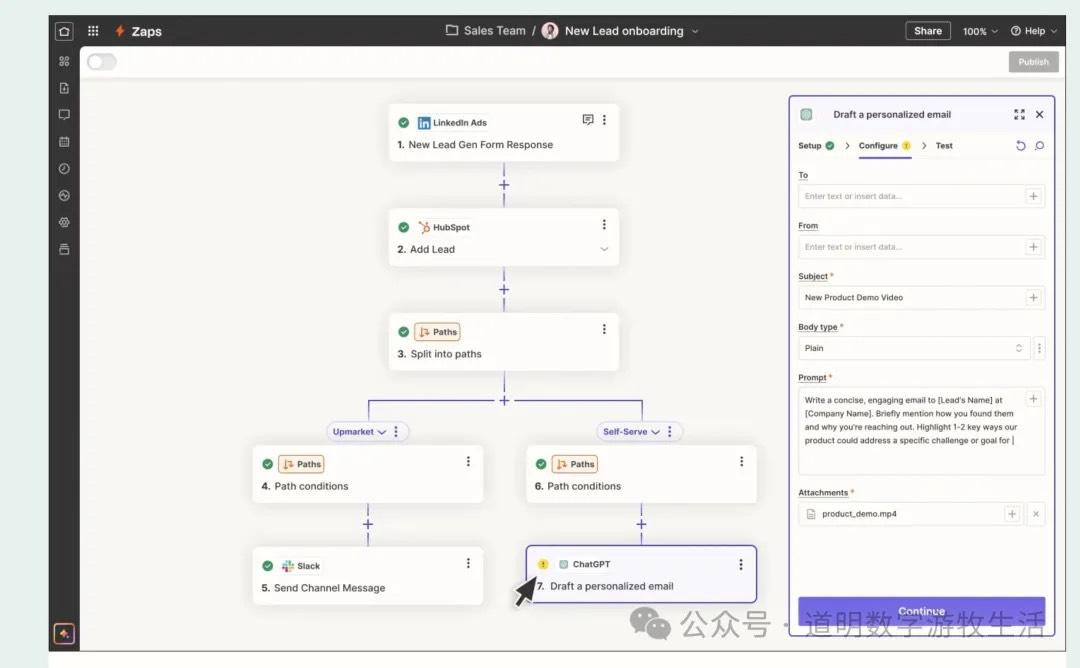Open the apps grid menu
This screenshot has height=668, width=1080.
[94, 31]
